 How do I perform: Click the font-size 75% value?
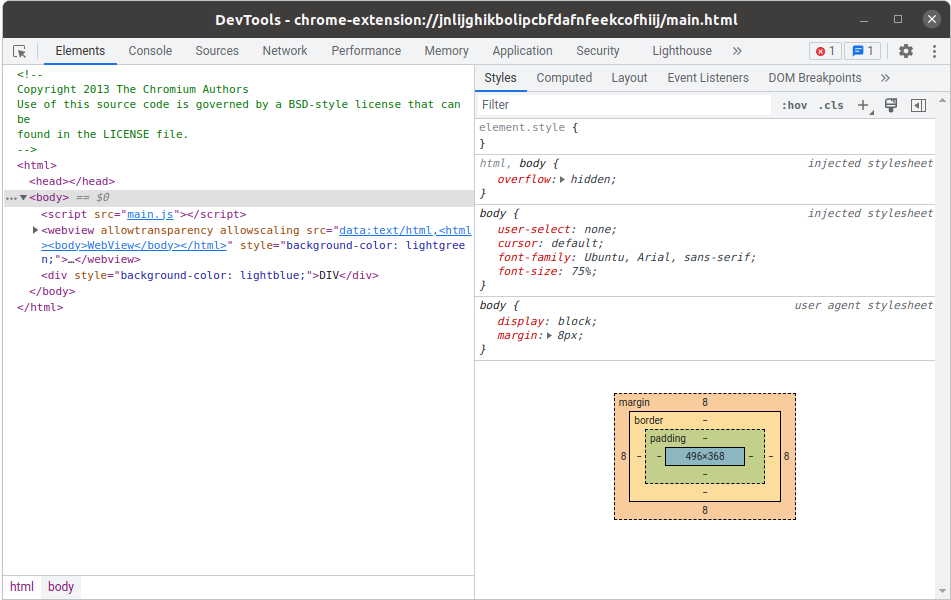tap(582, 271)
